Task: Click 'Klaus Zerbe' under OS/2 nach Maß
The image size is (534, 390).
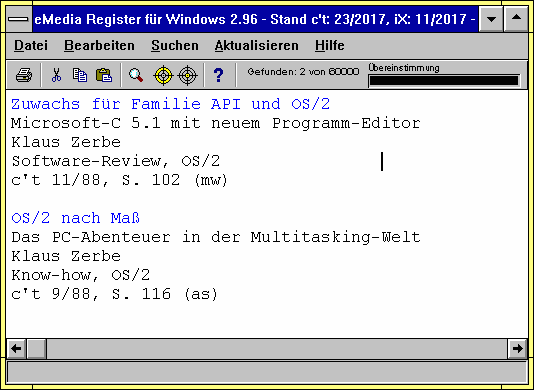Action: 66,256
